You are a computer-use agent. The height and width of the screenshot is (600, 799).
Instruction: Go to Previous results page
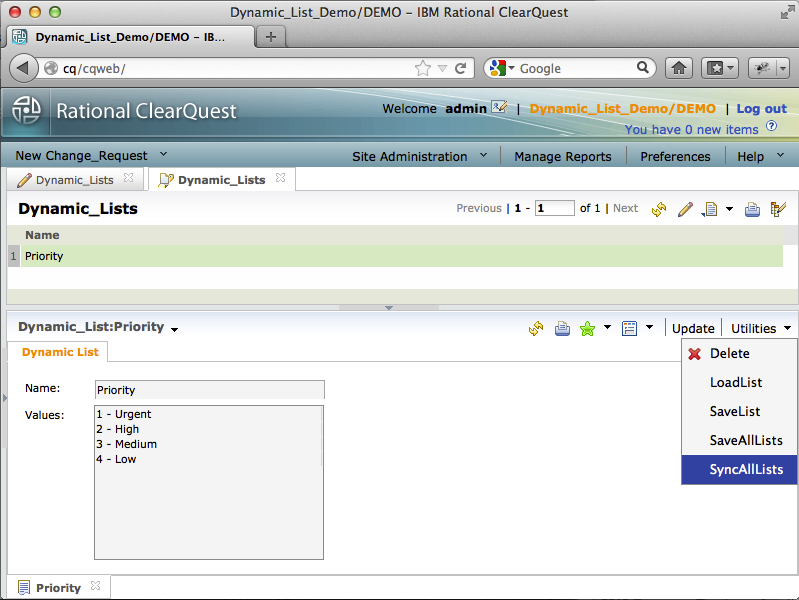coord(479,208)
